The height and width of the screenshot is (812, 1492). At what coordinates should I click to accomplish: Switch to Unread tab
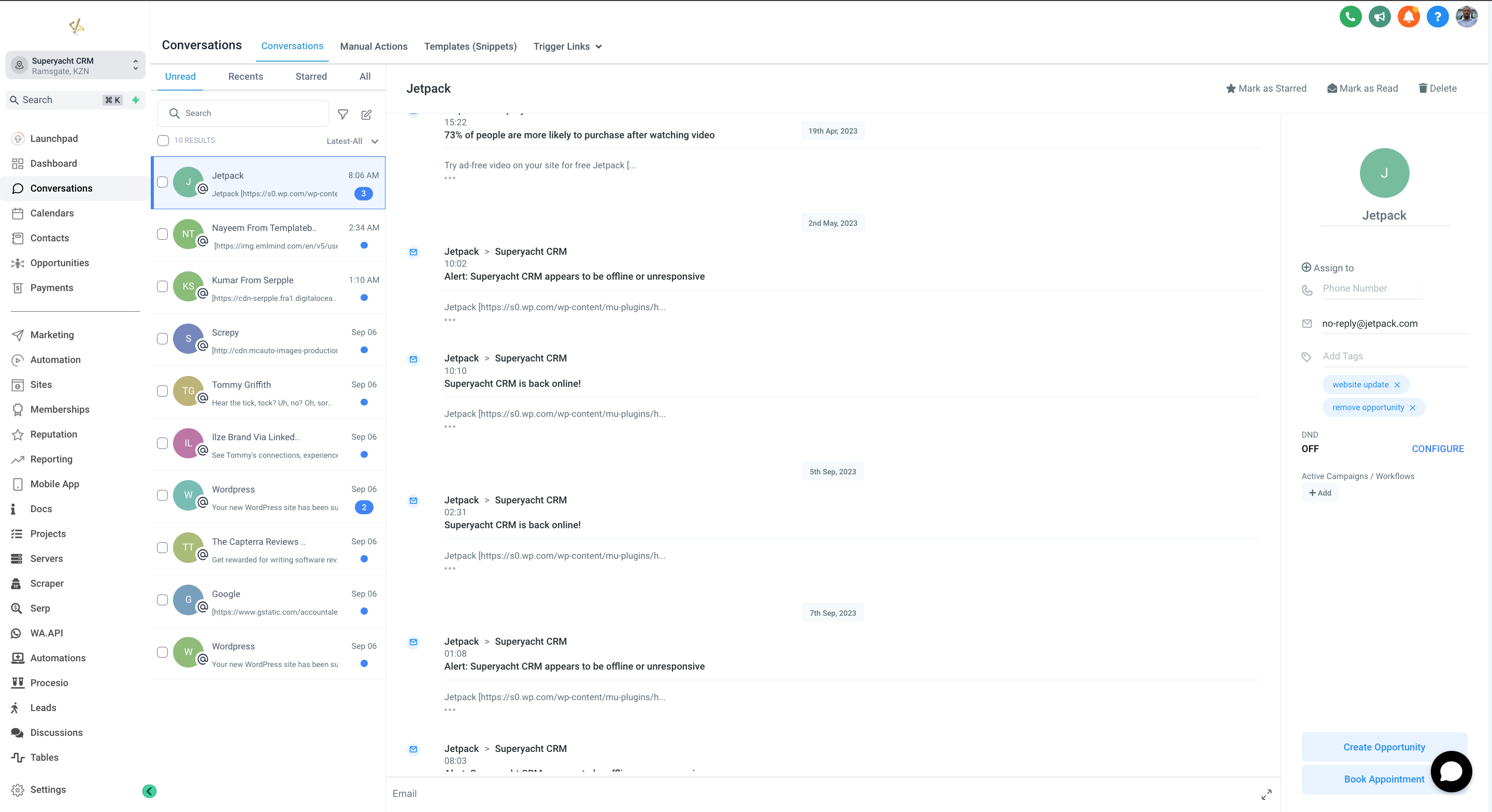pyautogui.click(x=180, y=77)
